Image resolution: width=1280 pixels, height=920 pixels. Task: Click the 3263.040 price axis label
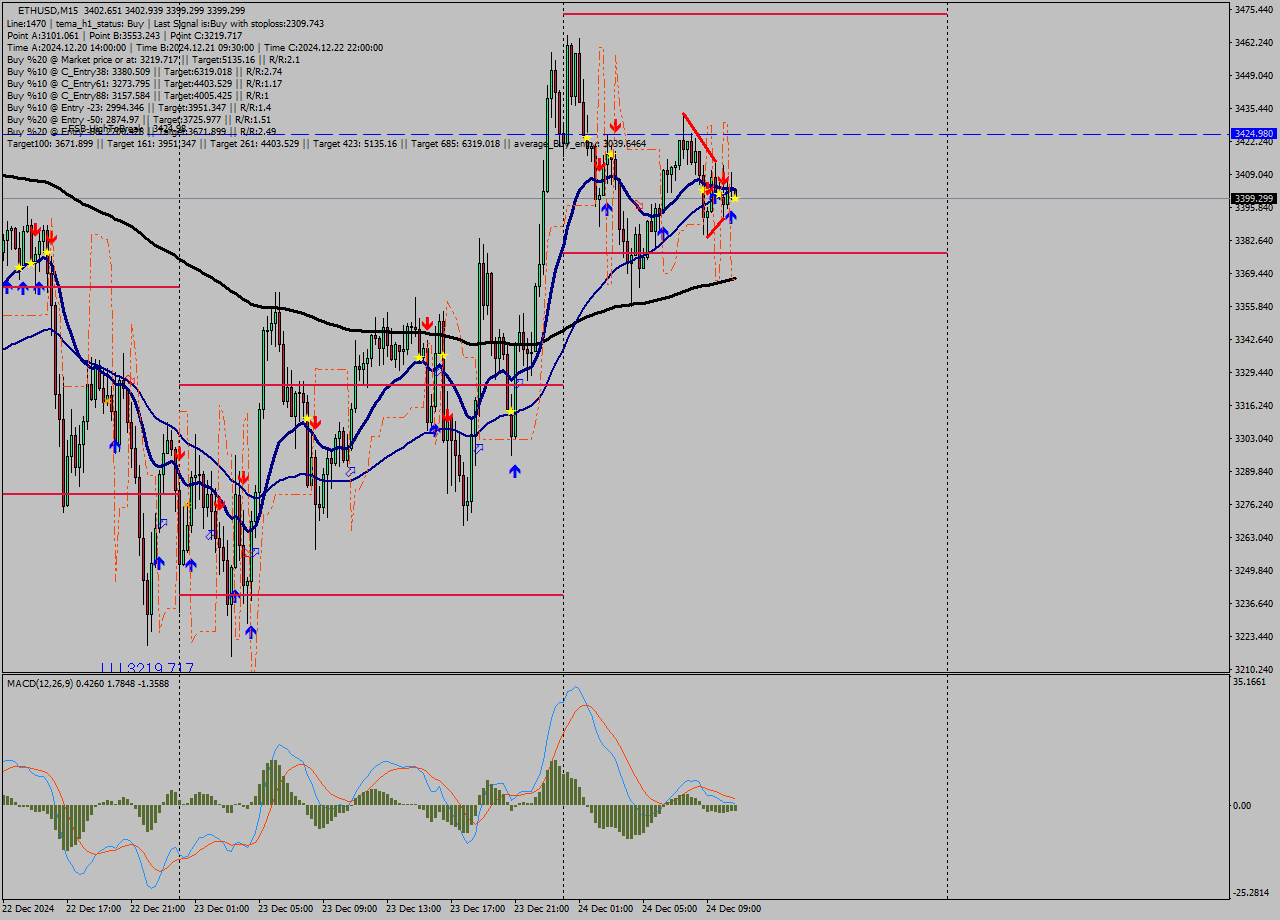tap(1254, 537)
